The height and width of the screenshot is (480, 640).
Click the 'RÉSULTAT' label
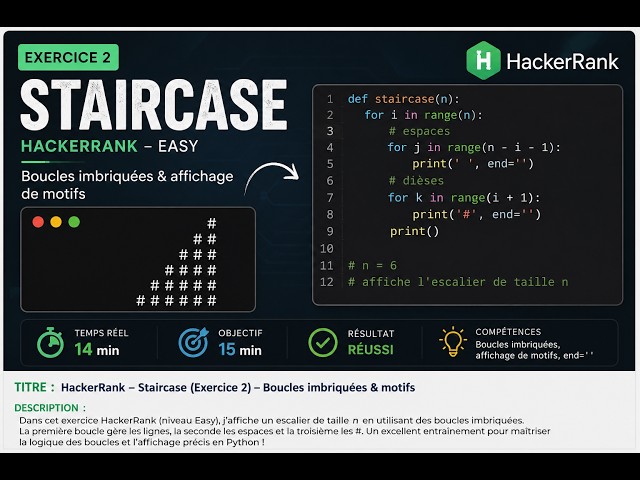371,333
